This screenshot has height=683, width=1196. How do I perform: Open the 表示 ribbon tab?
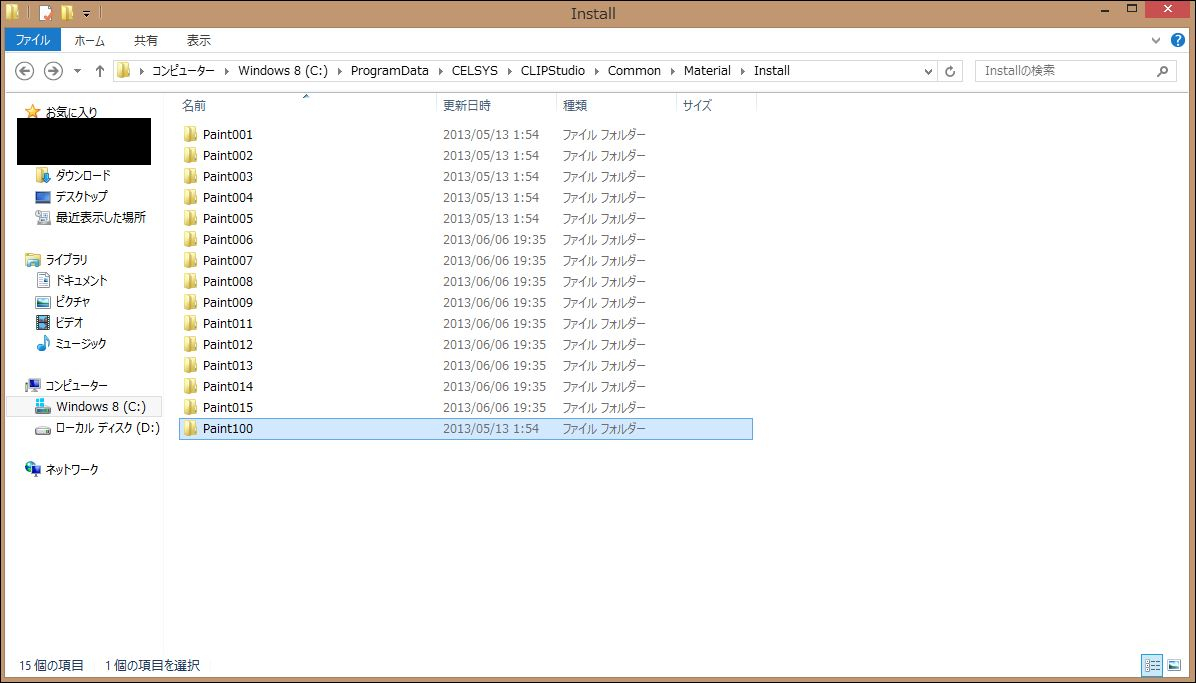[x=198, y=40]
